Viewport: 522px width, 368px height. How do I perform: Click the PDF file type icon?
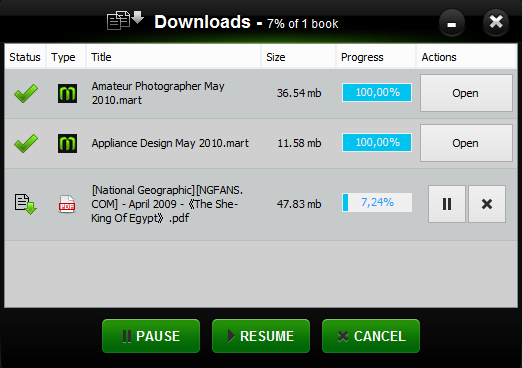(x=67, y=204)
